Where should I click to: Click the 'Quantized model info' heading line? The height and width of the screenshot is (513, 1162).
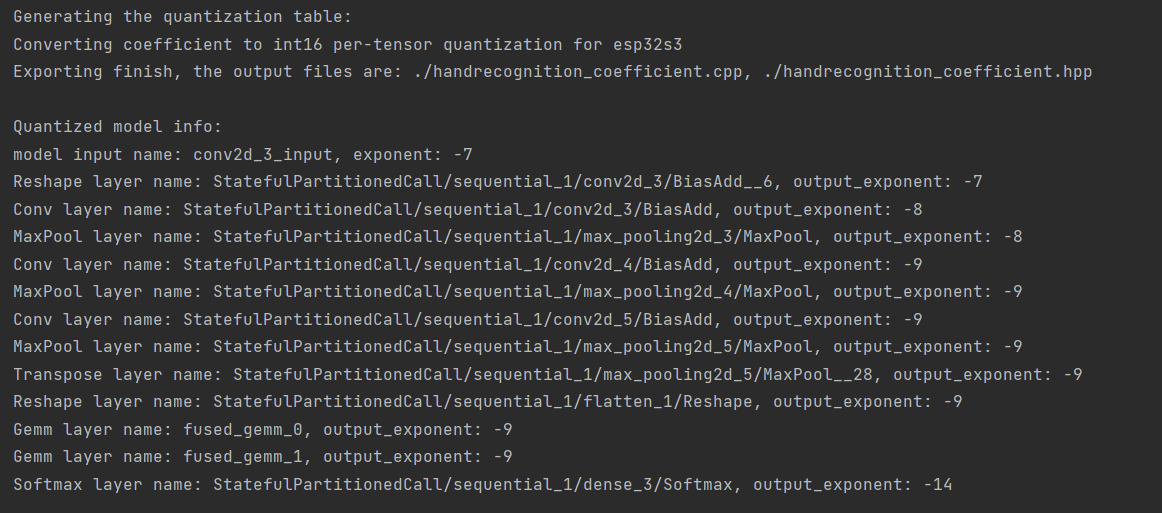click(x=118, y=127)
